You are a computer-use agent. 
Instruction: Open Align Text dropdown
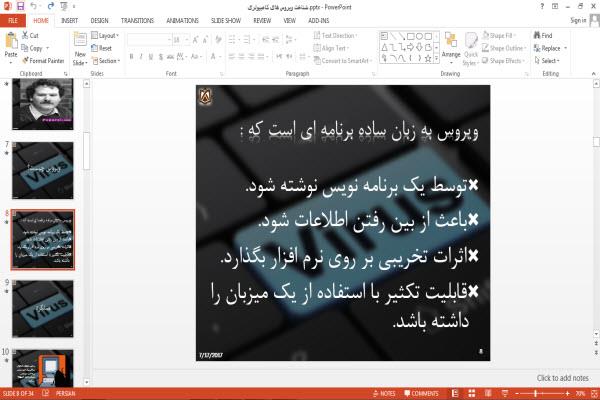point(331,48)
